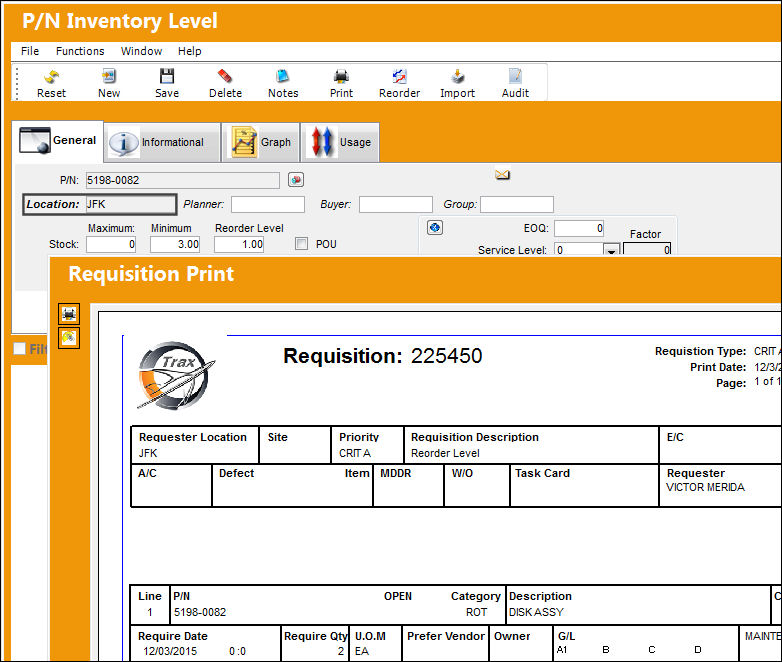Toggle the Filter checkbox at left edge
The width and height of the screenshot is (782, 662).
(x=19, y=348)
